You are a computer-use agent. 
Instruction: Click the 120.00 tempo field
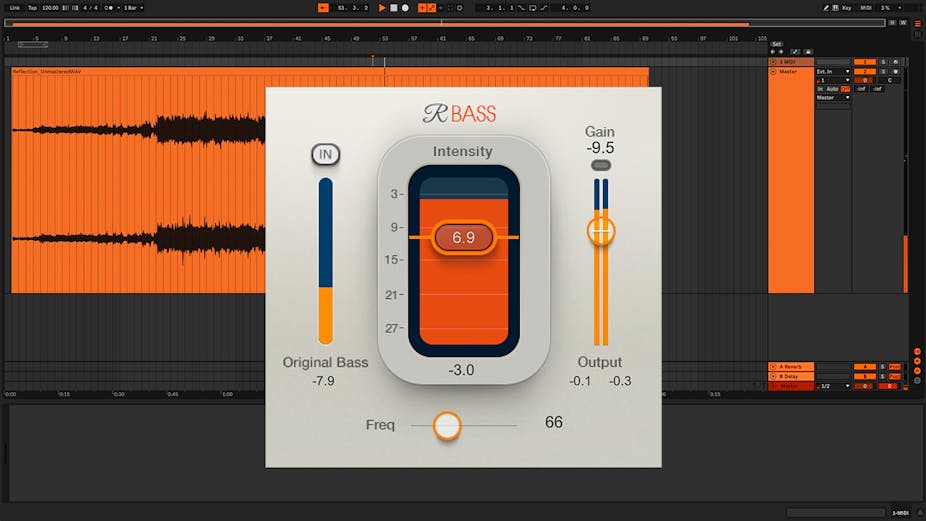pyautogui.click(x=50, y=7)
